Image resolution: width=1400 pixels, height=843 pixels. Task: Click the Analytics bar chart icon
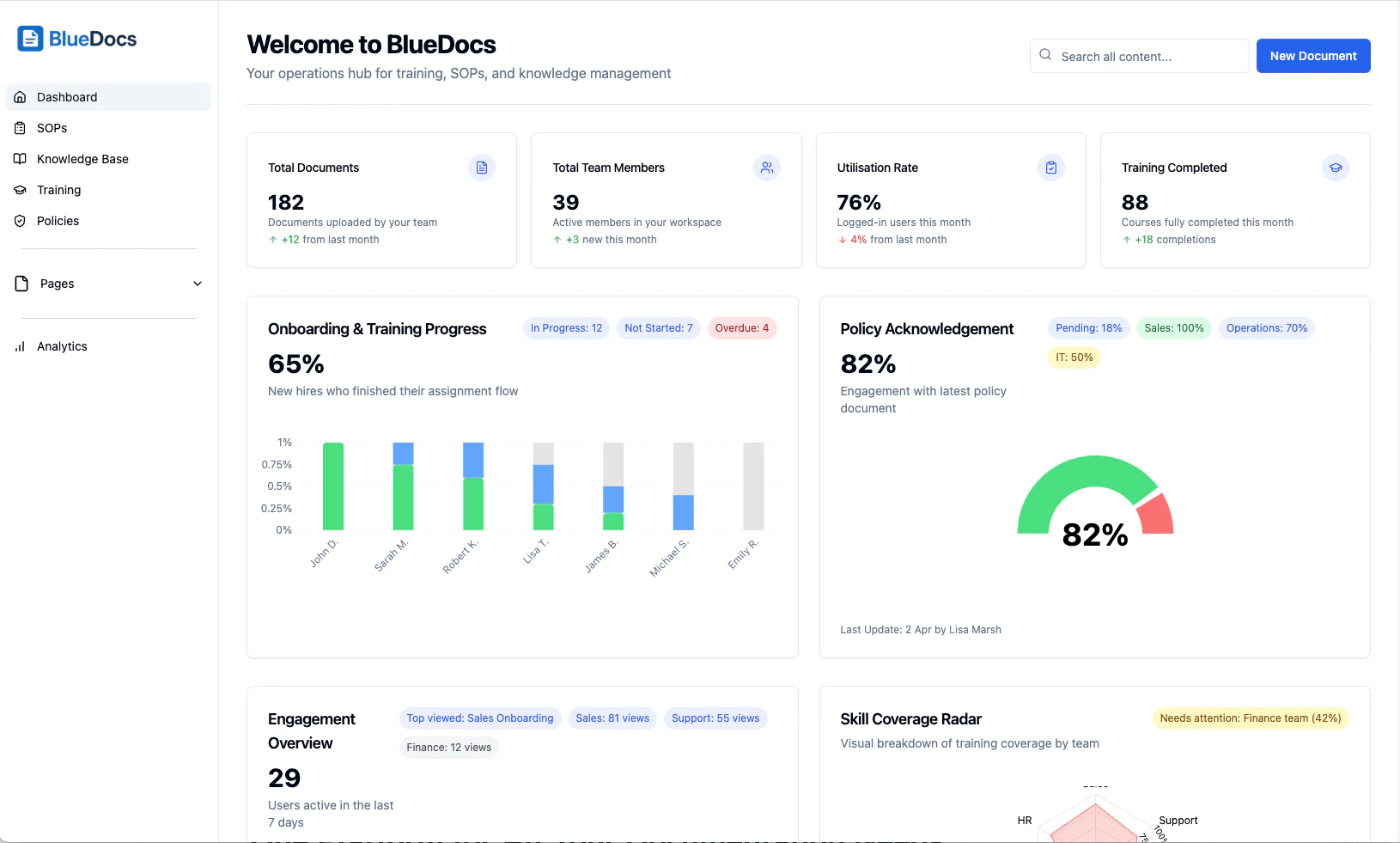(20, 346)
